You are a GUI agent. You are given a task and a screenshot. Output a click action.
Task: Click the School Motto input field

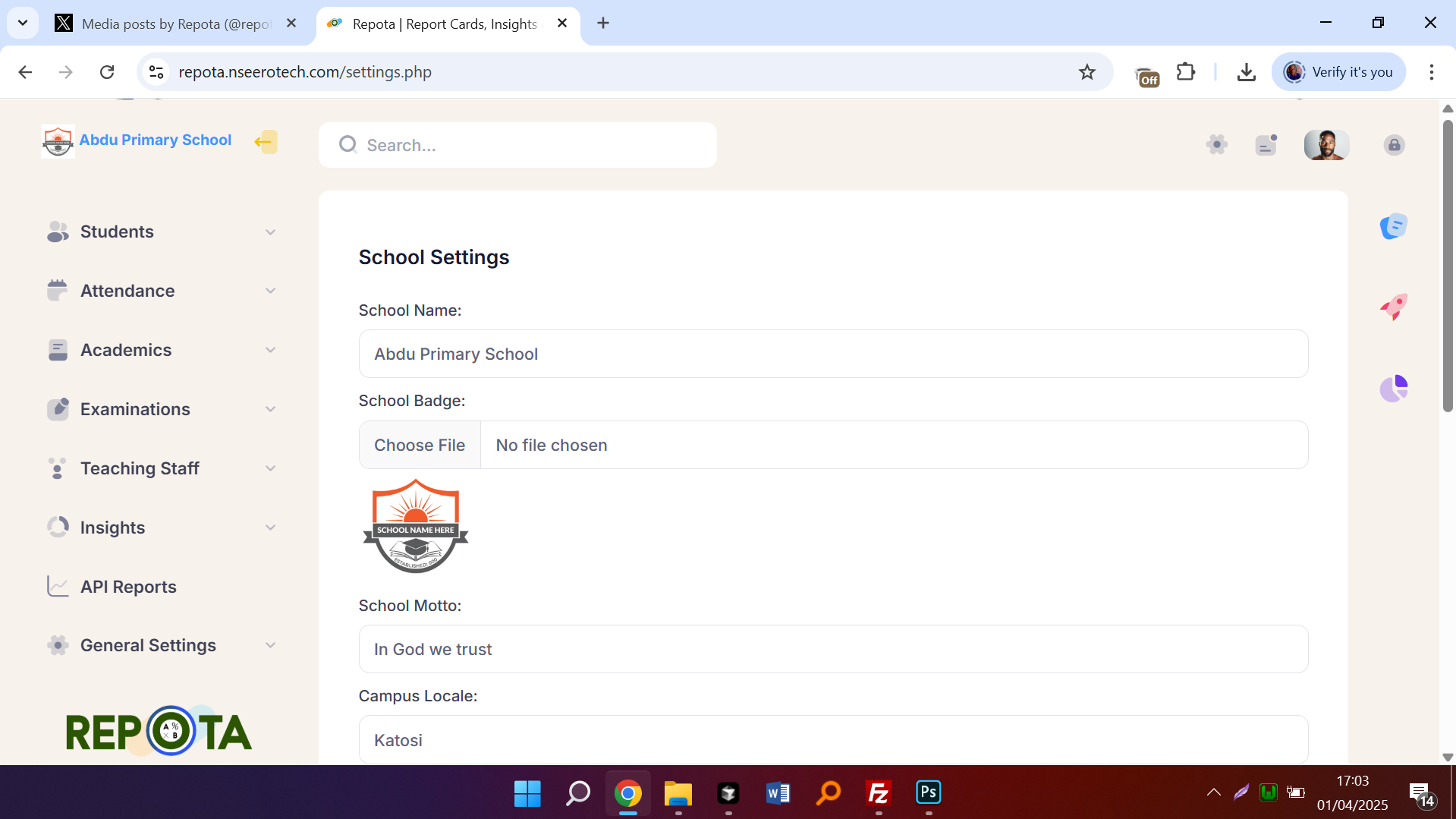[832, 649]
